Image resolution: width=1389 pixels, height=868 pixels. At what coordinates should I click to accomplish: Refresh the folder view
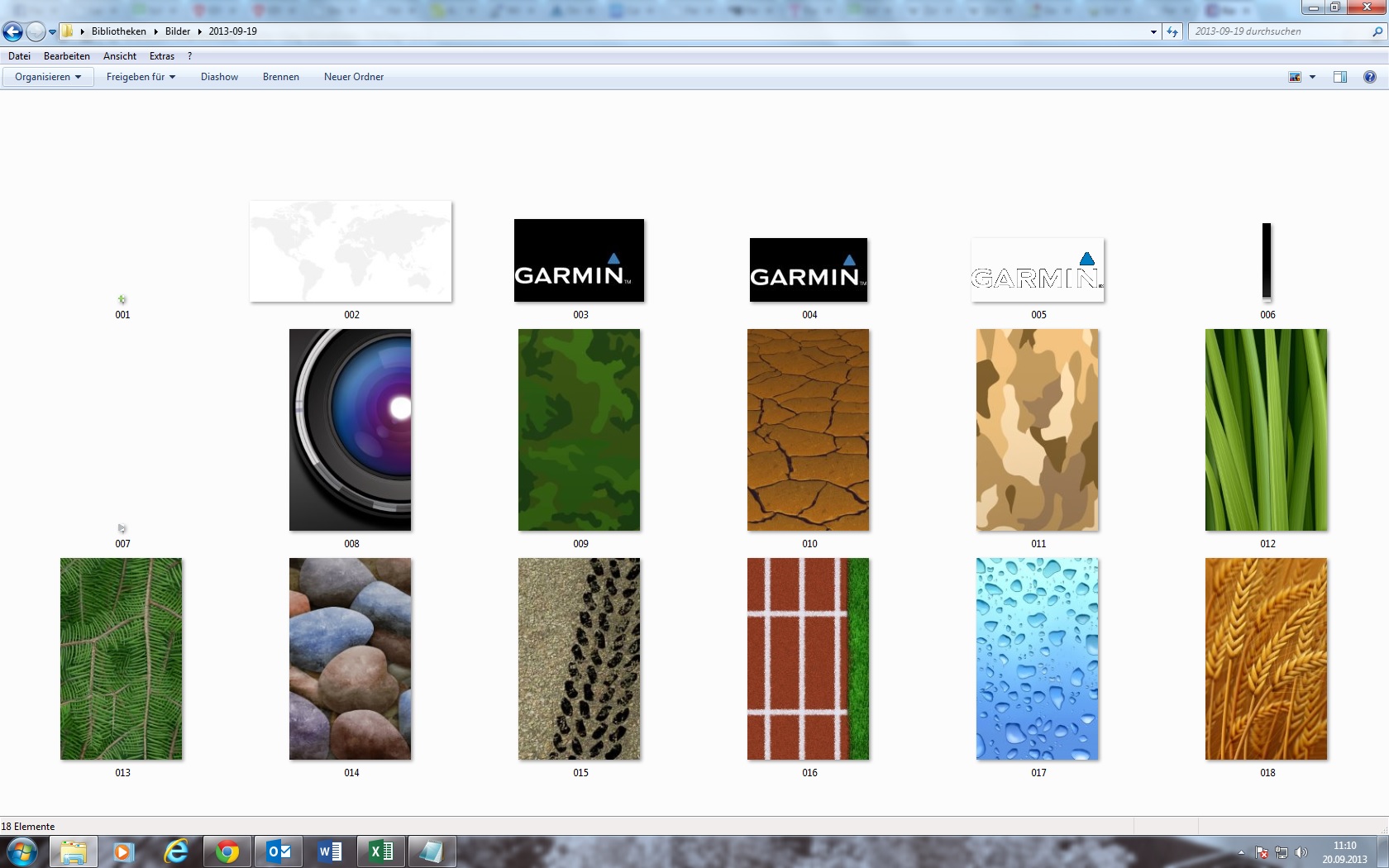coord(1172,31)
